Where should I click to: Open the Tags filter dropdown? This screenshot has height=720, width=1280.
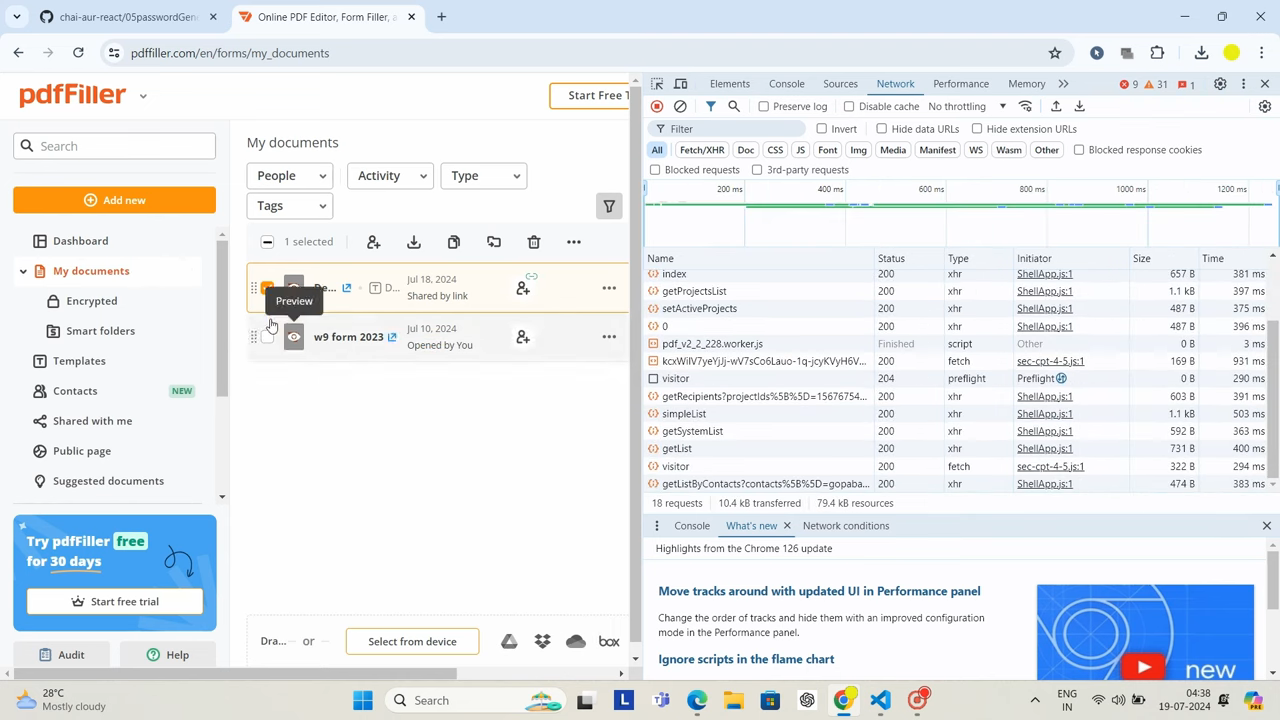click(x=290, y=206)
